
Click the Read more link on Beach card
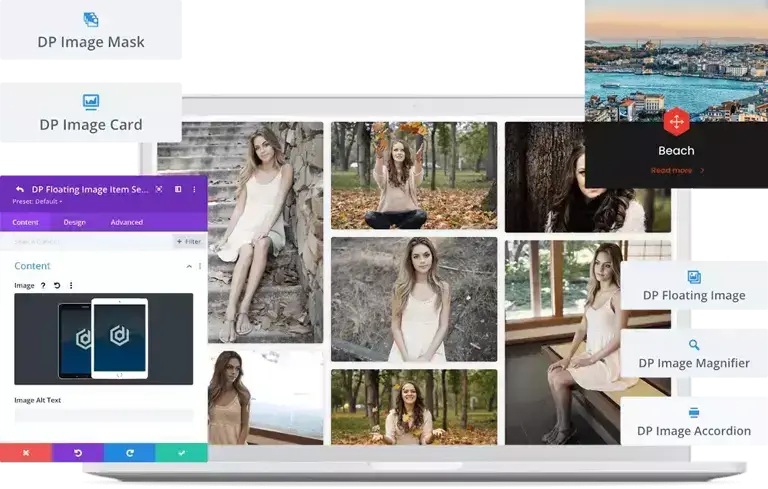[x=676, y=171]
